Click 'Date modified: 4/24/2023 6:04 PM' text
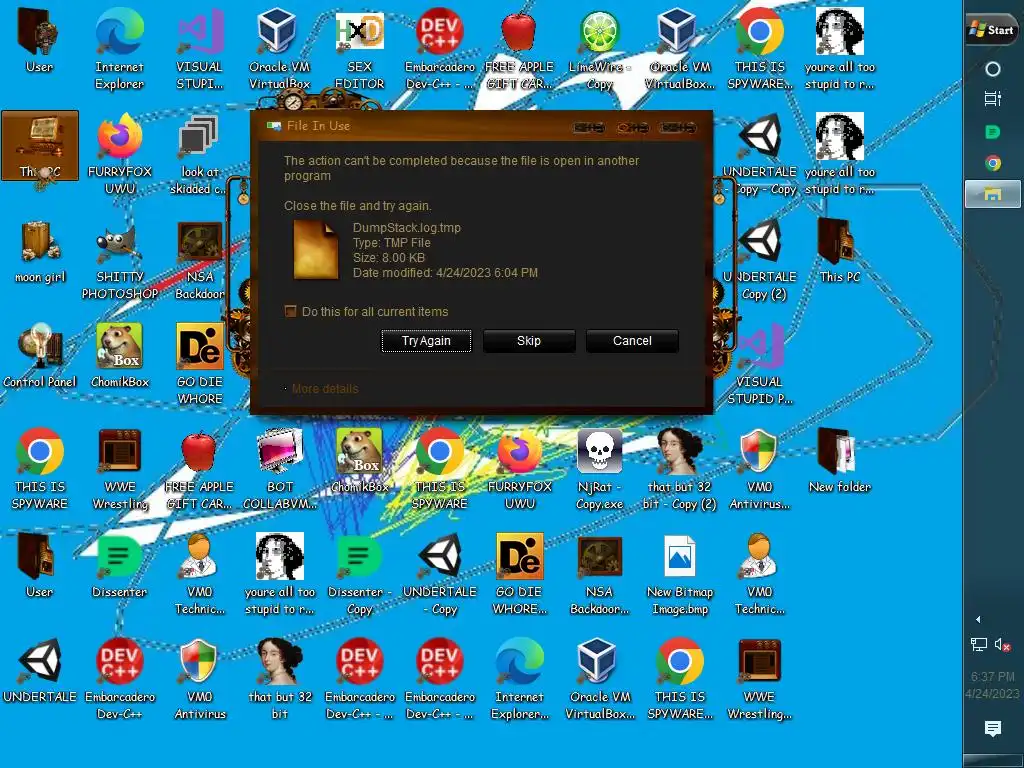Image resolution: width=1024 pixels, height=768 pixels. click(x=445, y=273)
